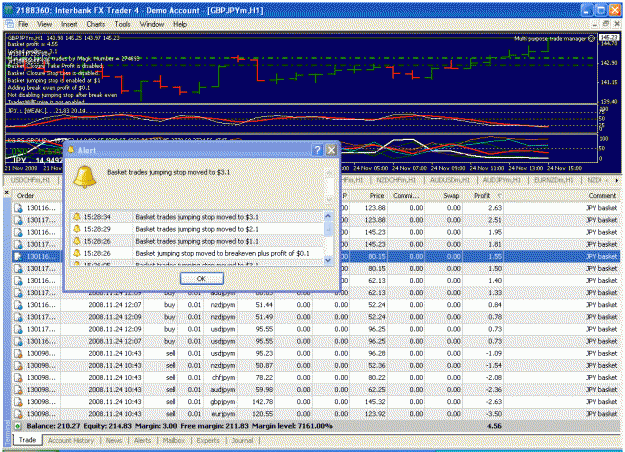Click the order icon in the row with profit -1.09

tap(18, 354)
